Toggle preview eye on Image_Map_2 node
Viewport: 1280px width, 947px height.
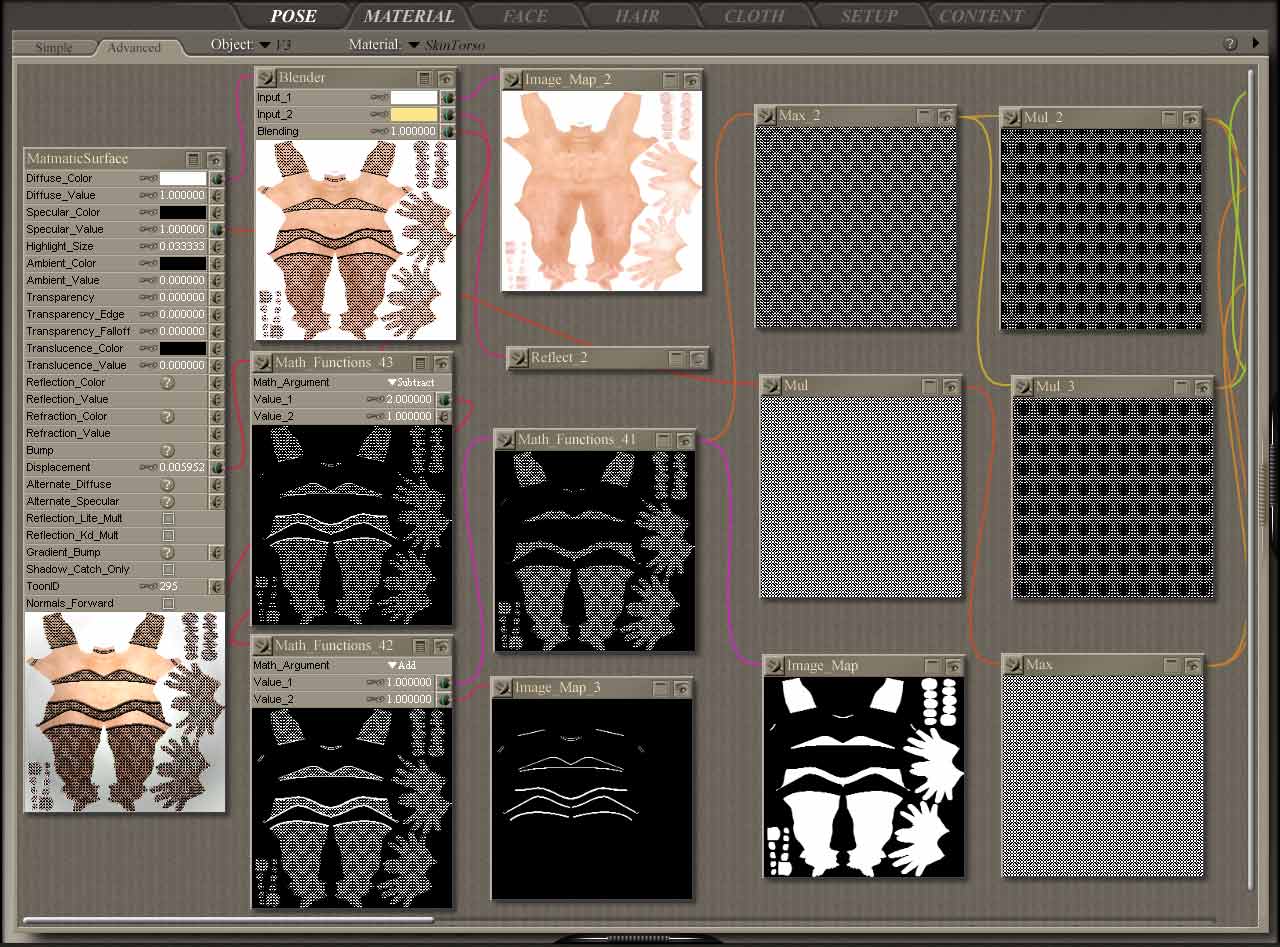pos(690,80)
